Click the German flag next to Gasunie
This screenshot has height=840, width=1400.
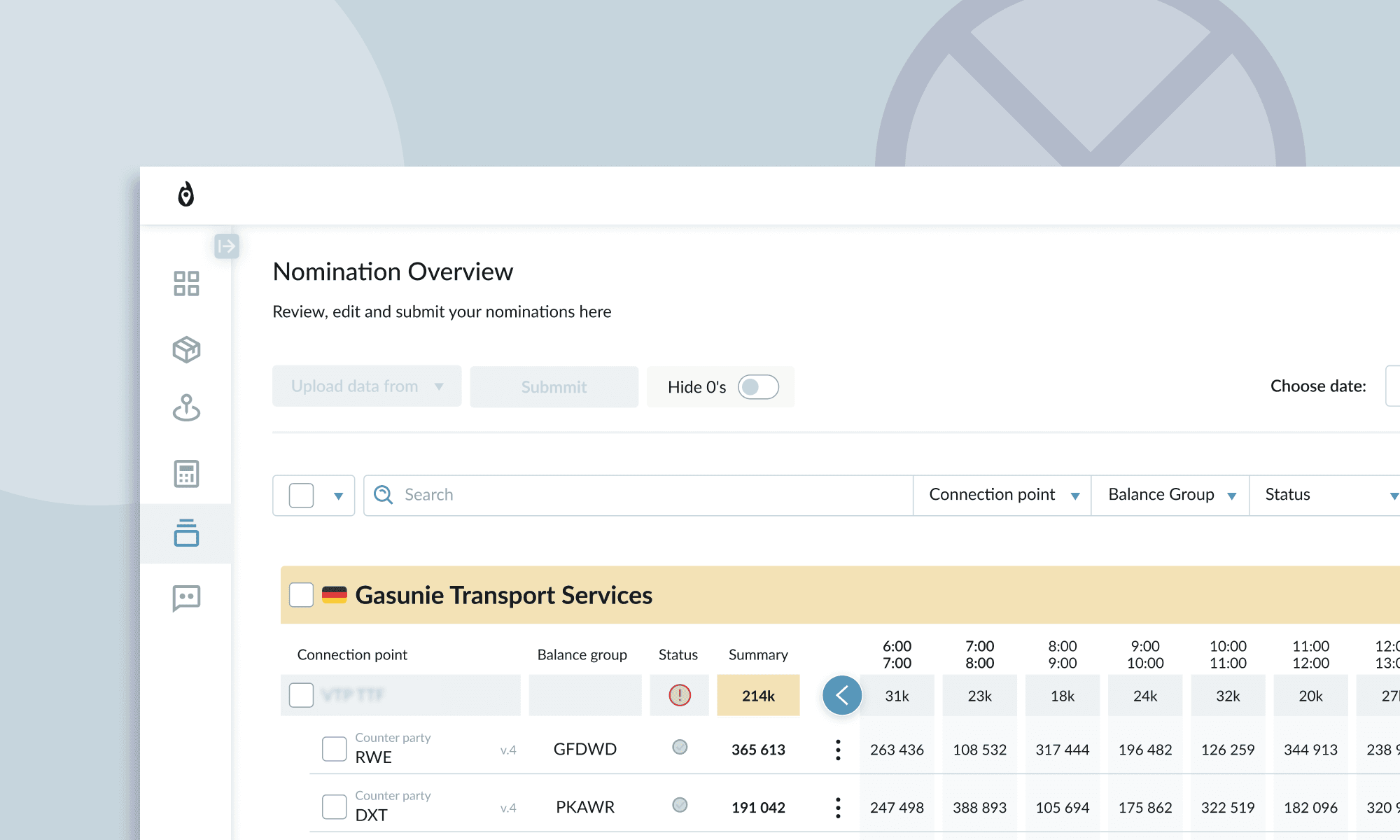click(335, 595)
